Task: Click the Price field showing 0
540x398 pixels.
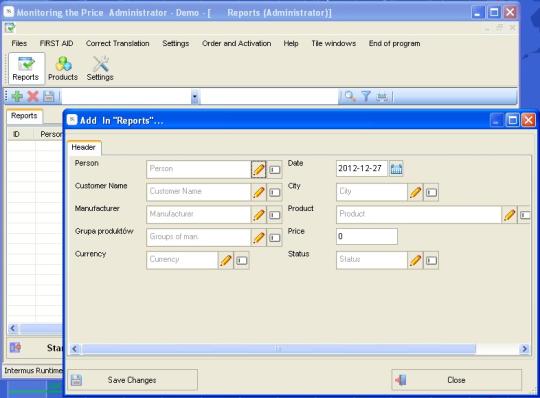Action: [x=367, y=237]
